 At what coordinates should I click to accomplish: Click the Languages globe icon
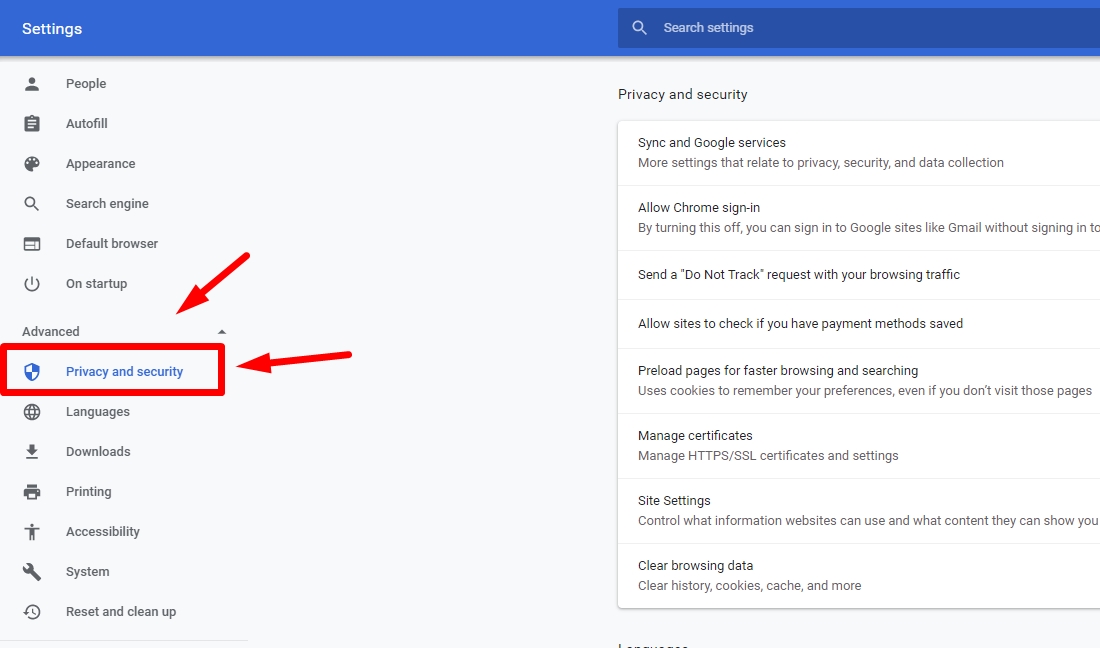[x=32, y=412]
